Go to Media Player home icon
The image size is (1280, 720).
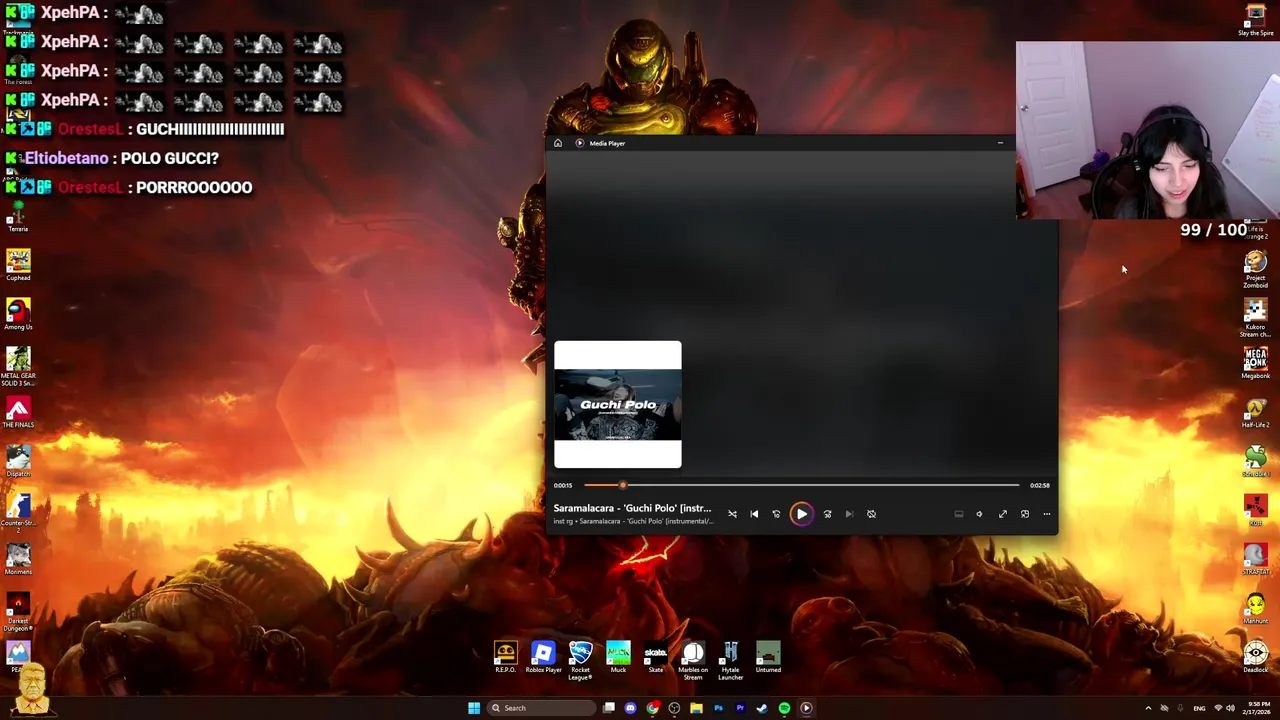tap(558, 143)
